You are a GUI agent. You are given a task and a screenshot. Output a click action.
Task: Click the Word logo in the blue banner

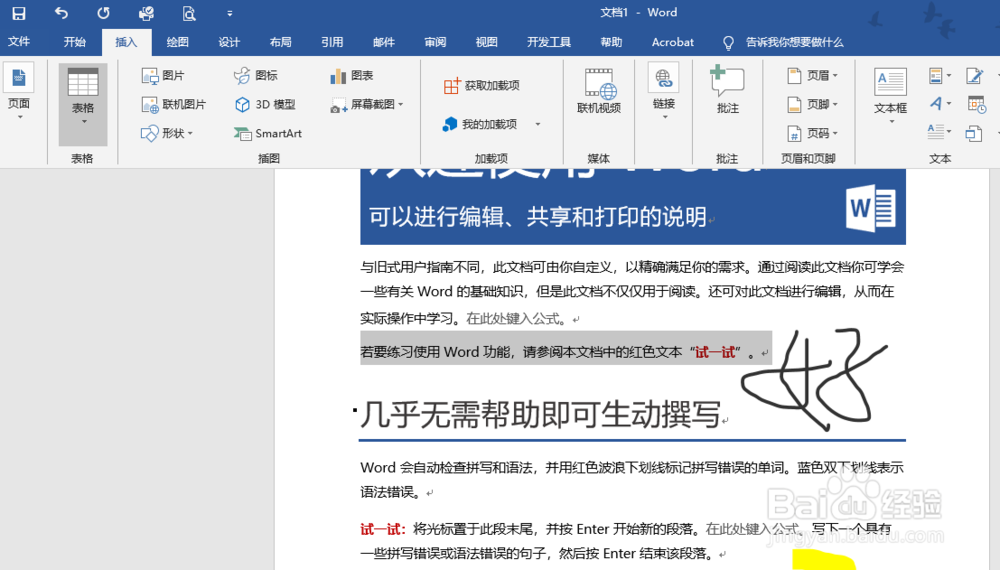tap(871, 208)
